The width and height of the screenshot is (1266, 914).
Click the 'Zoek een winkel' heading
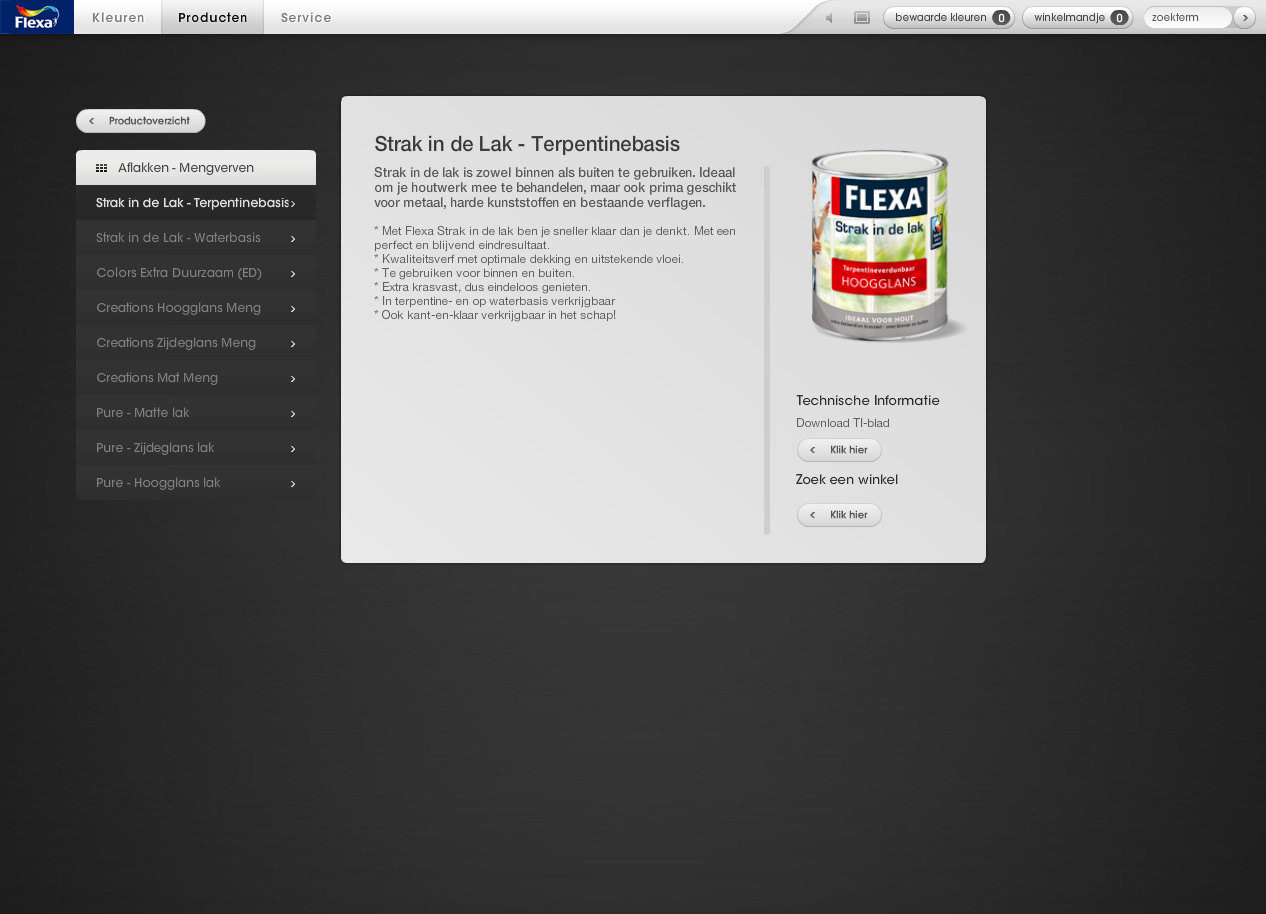(x=847, y=480)
